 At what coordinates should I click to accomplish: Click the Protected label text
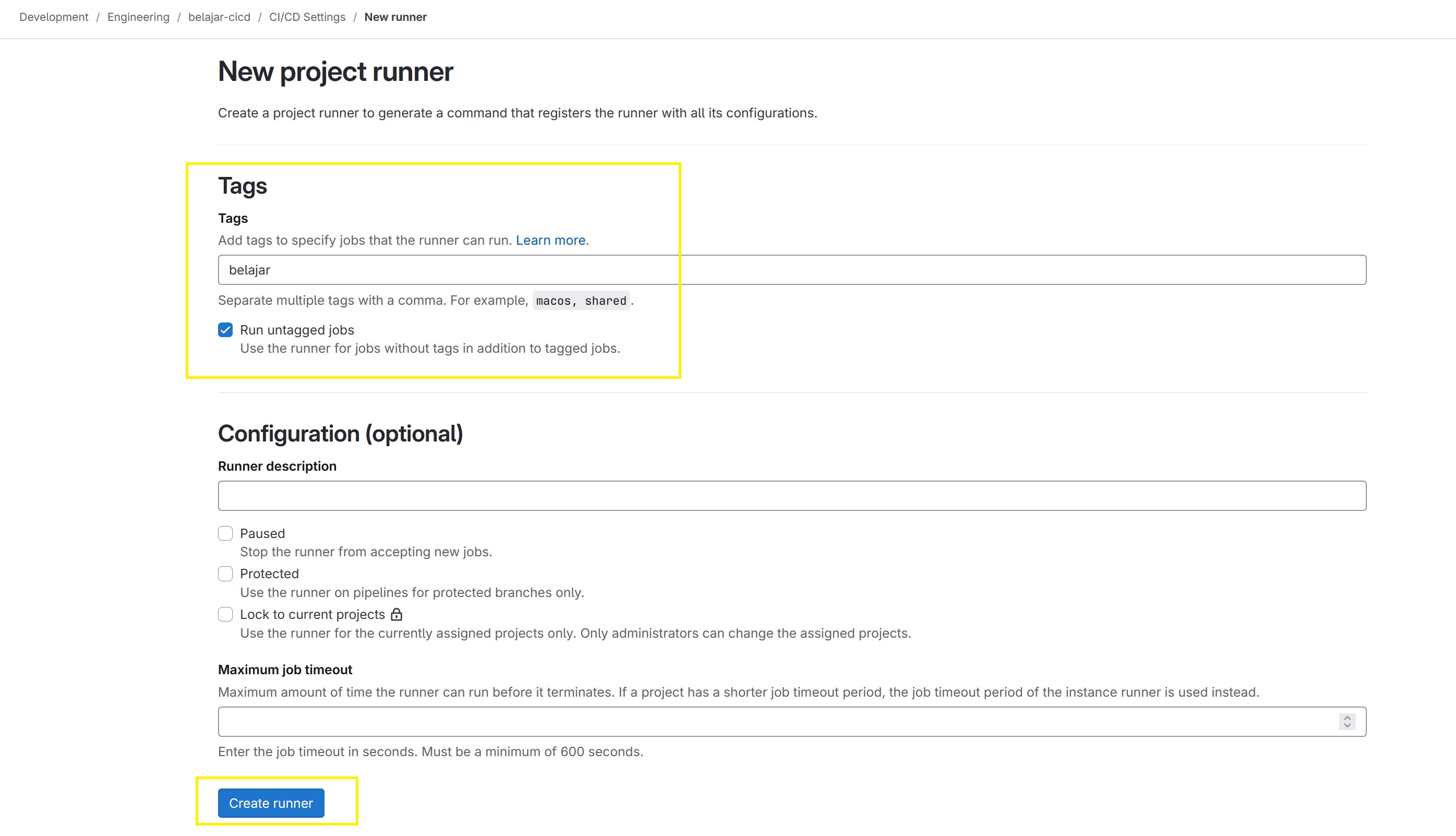(x=269, y=574)
